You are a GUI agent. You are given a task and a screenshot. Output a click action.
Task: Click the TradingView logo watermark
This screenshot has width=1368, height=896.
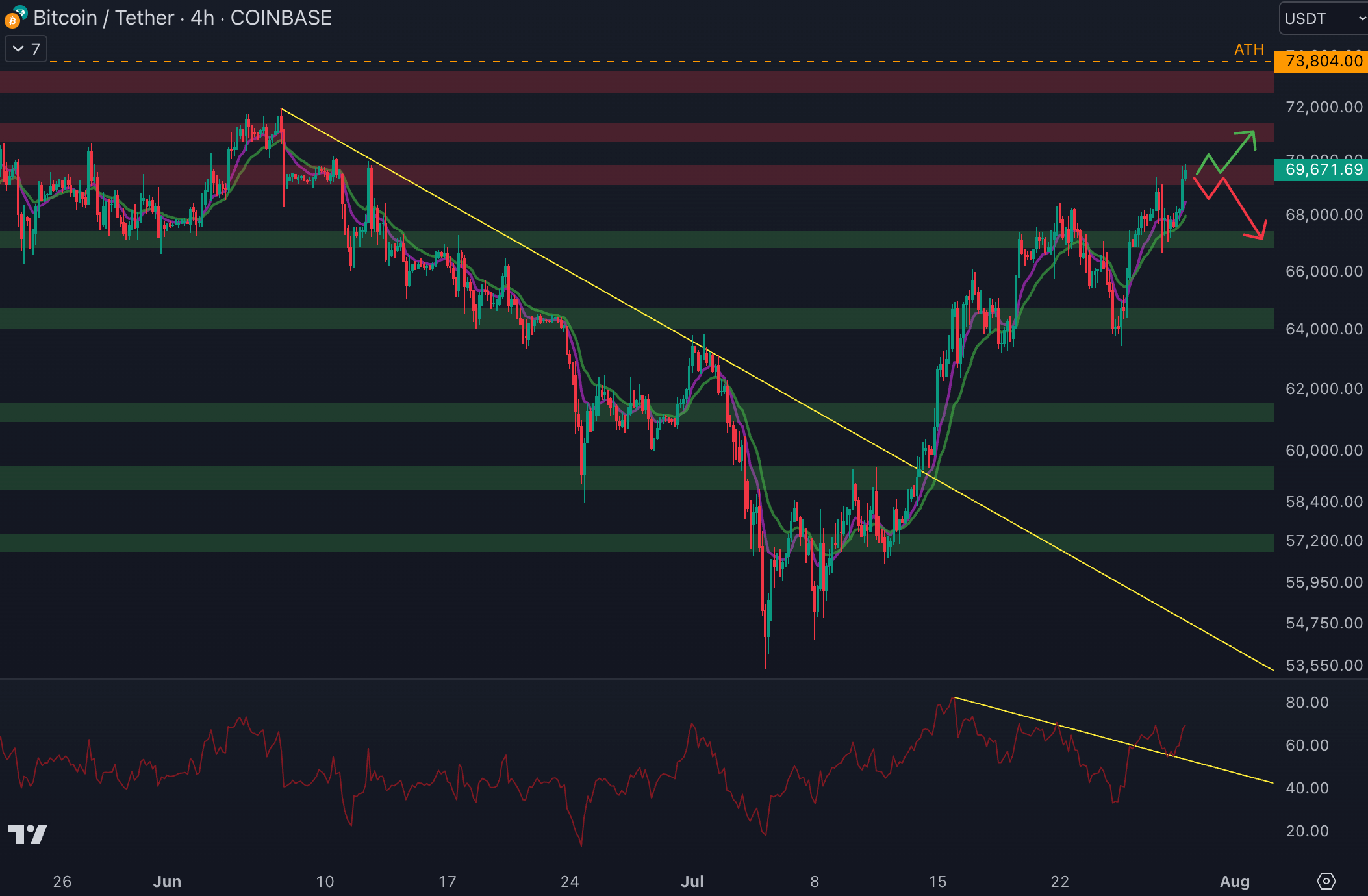point(27,834)
